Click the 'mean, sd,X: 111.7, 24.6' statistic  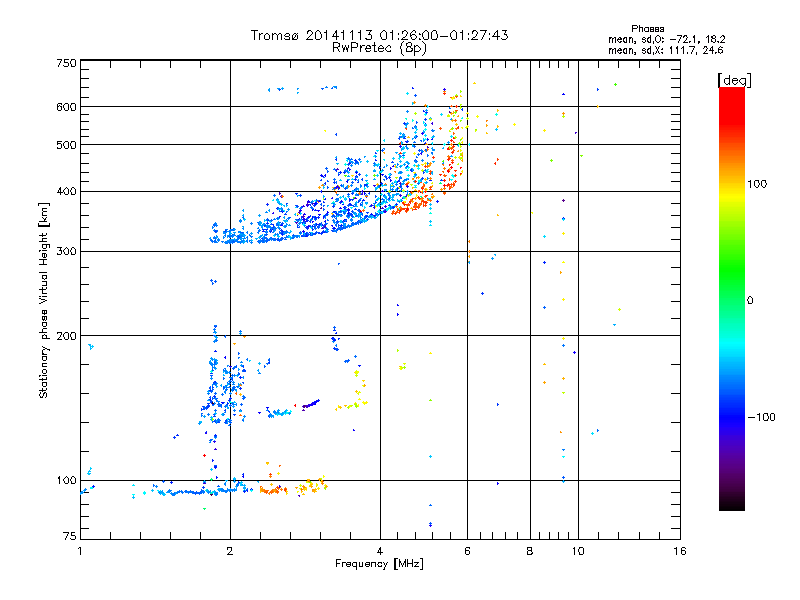pos(665,50)
